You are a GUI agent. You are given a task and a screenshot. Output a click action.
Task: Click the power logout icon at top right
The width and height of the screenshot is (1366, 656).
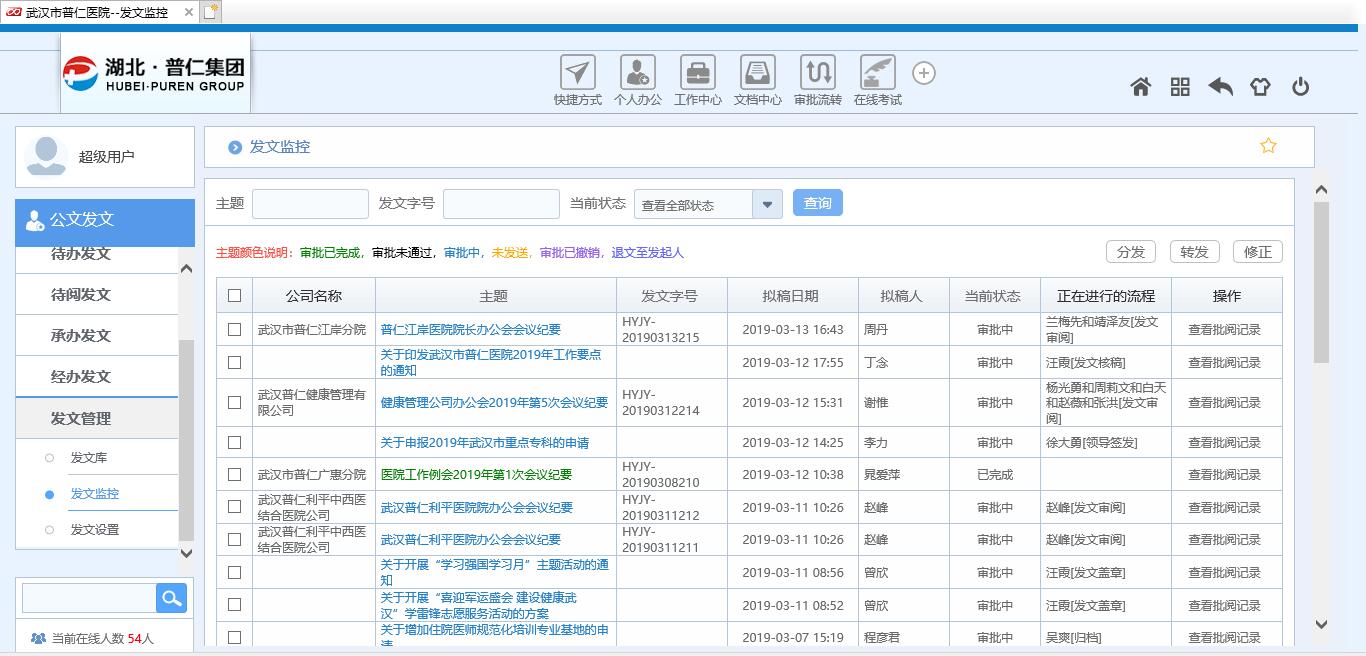click(x=1300, y=87)
